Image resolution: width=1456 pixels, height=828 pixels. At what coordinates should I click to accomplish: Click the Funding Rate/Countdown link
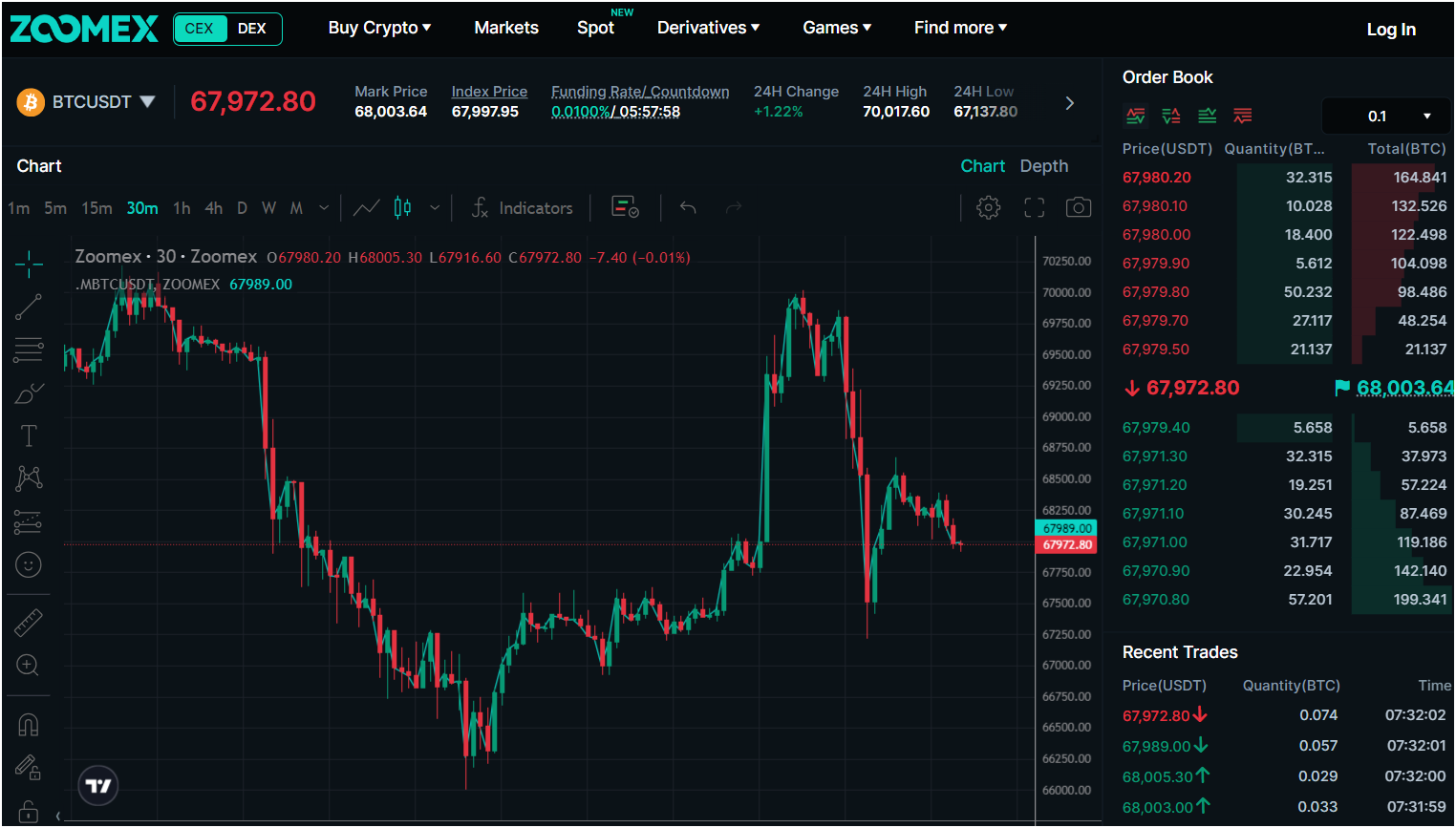click(640, 92)
